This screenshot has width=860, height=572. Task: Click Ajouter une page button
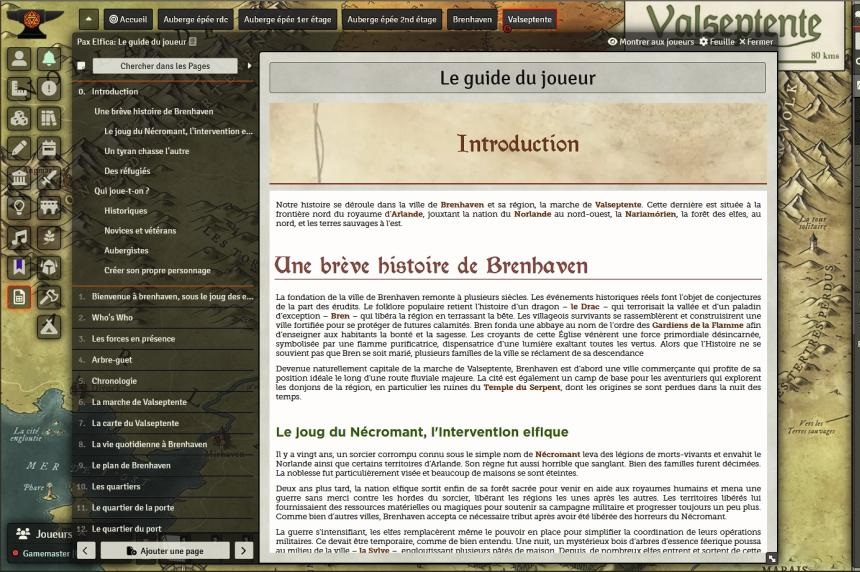pyautogui.click(x=165, y=551)
